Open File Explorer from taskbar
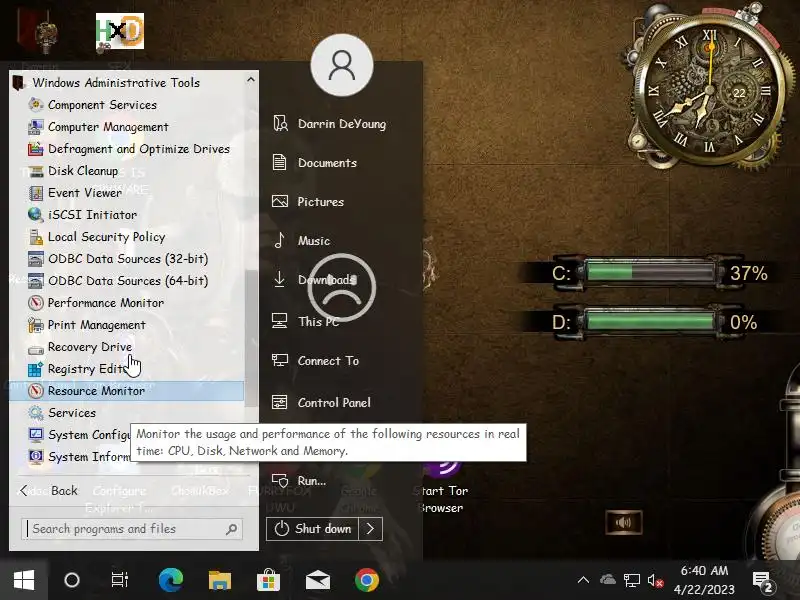The width and height of the screenshot is (800, 600). tap(220, 580)
